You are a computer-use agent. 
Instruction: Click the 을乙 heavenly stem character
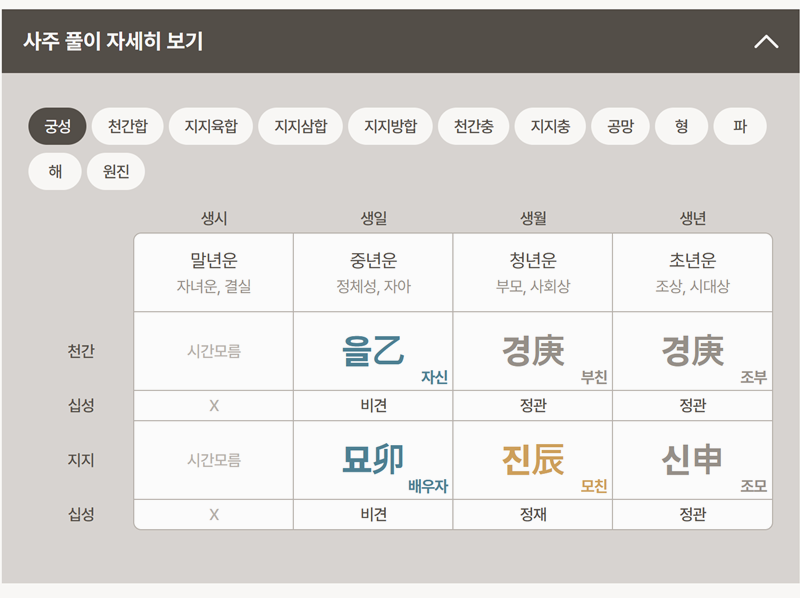(373, 351)
